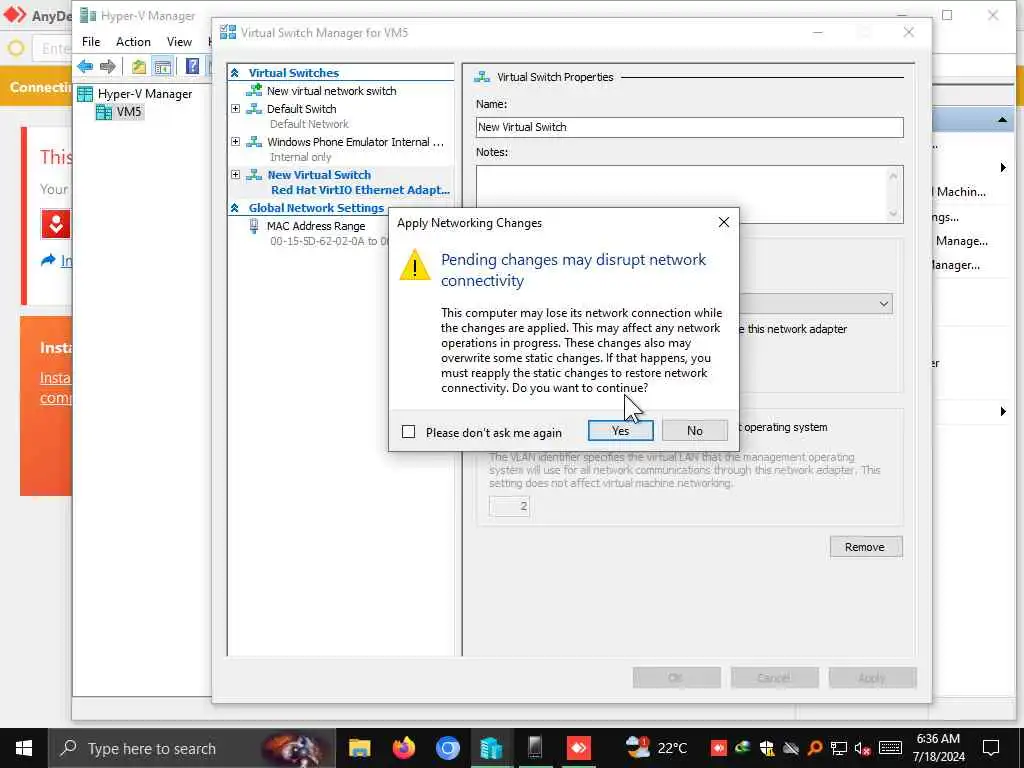Switch to Hyper-V Manager taskbar icon
Screen dimensions: 1024x768
coord(491,748)
